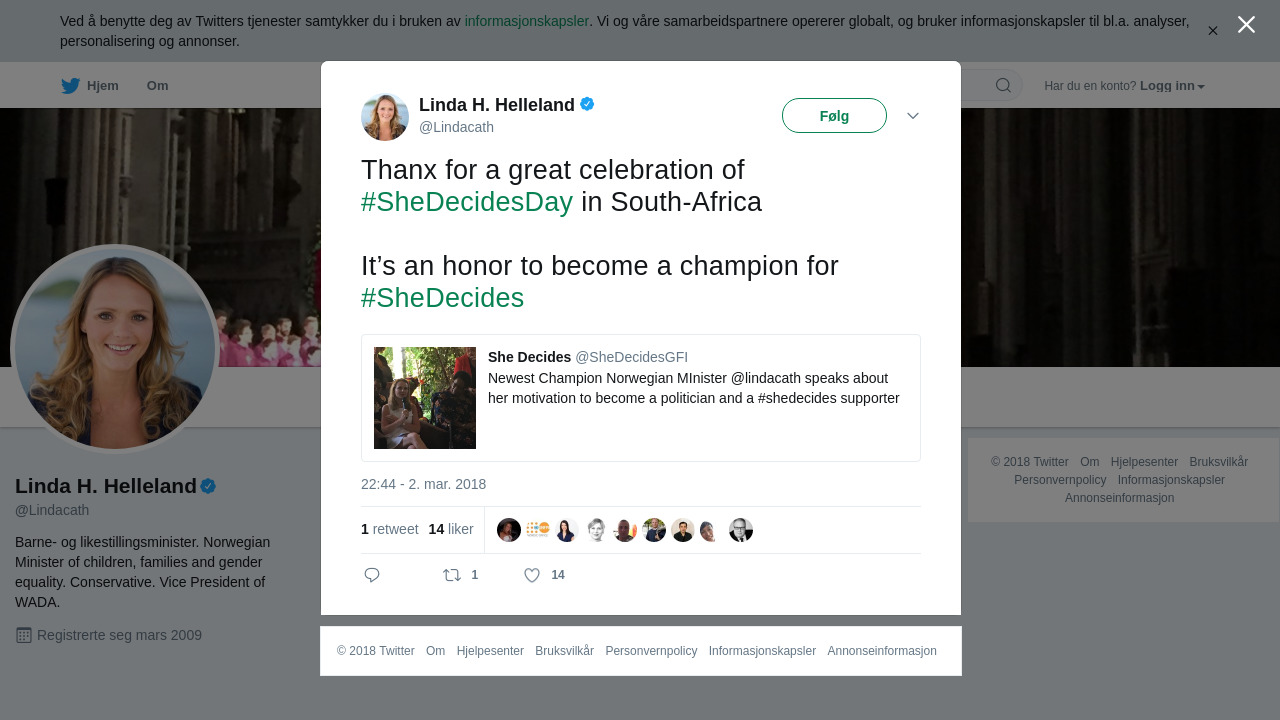Open quoted She Decides tweet thumbnail
This screenshot has height=720, width=1280.
pos(425,398)
